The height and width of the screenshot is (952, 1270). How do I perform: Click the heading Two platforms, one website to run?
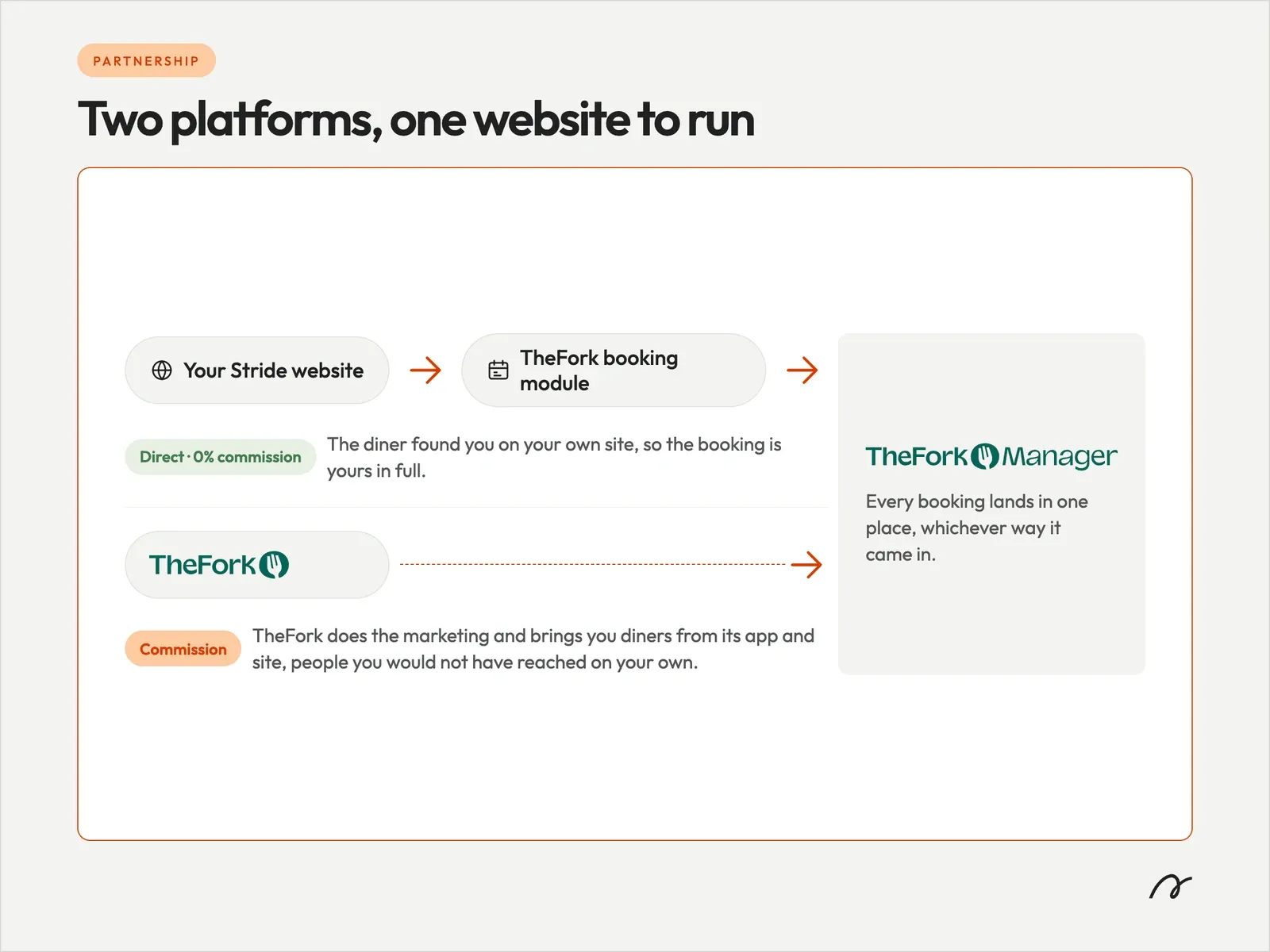pyautogui.click(x=416, y=120)
